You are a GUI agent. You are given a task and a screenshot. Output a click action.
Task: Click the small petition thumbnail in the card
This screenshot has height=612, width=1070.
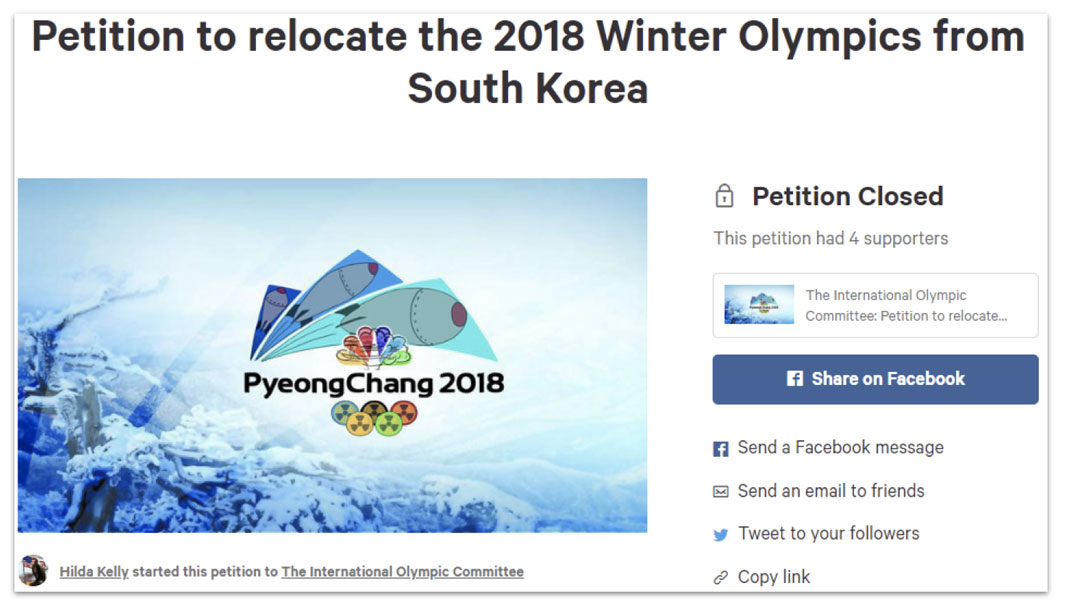(759, 305)
